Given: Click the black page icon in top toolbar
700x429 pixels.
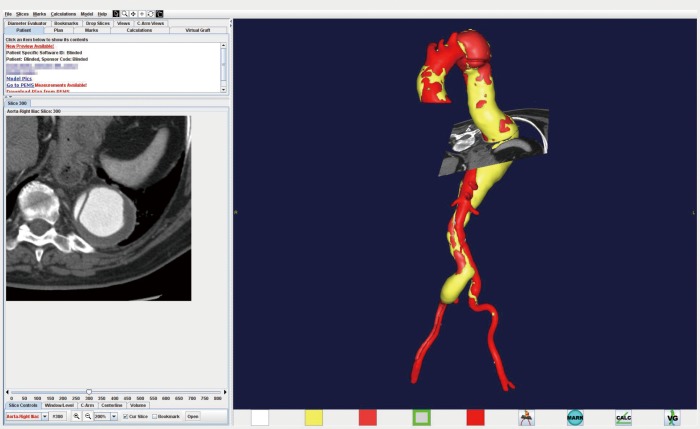Looking at the screenshot, I should (x=116, y=14).
